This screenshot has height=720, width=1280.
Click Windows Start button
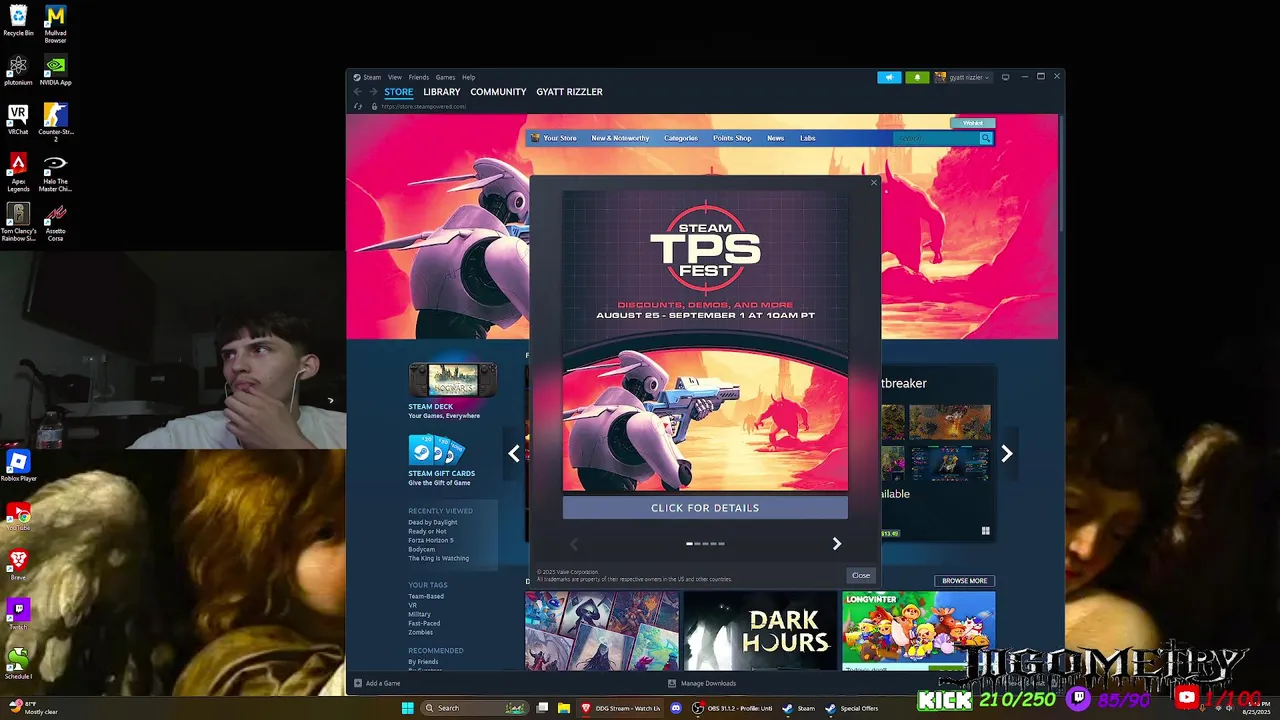point(407,708)
